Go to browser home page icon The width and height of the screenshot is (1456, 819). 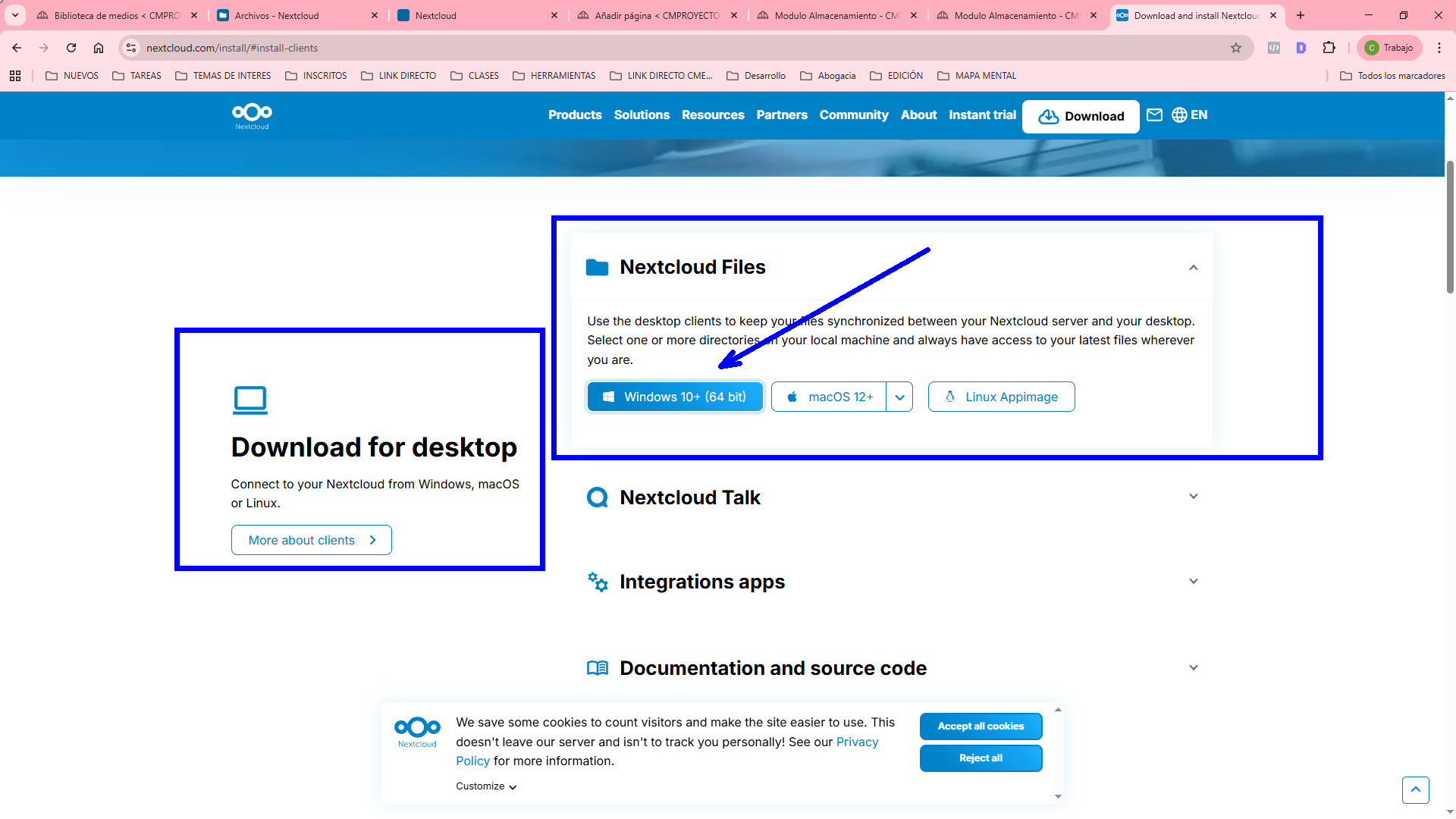point(99,48)
